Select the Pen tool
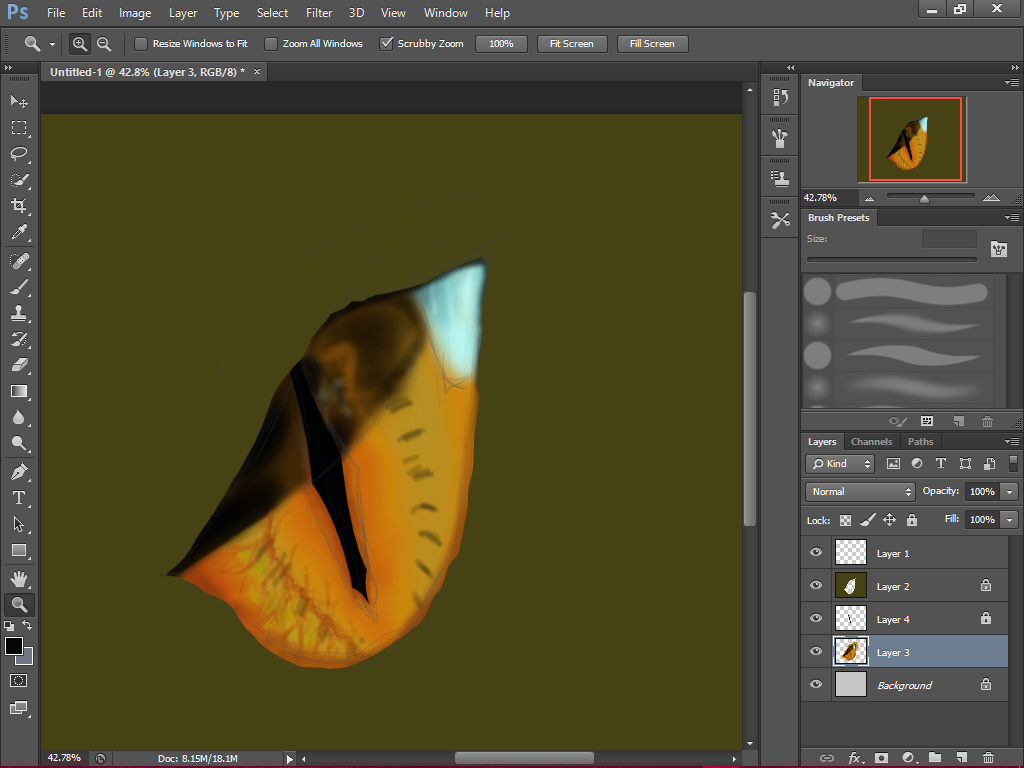 click(x=19, y=471)
